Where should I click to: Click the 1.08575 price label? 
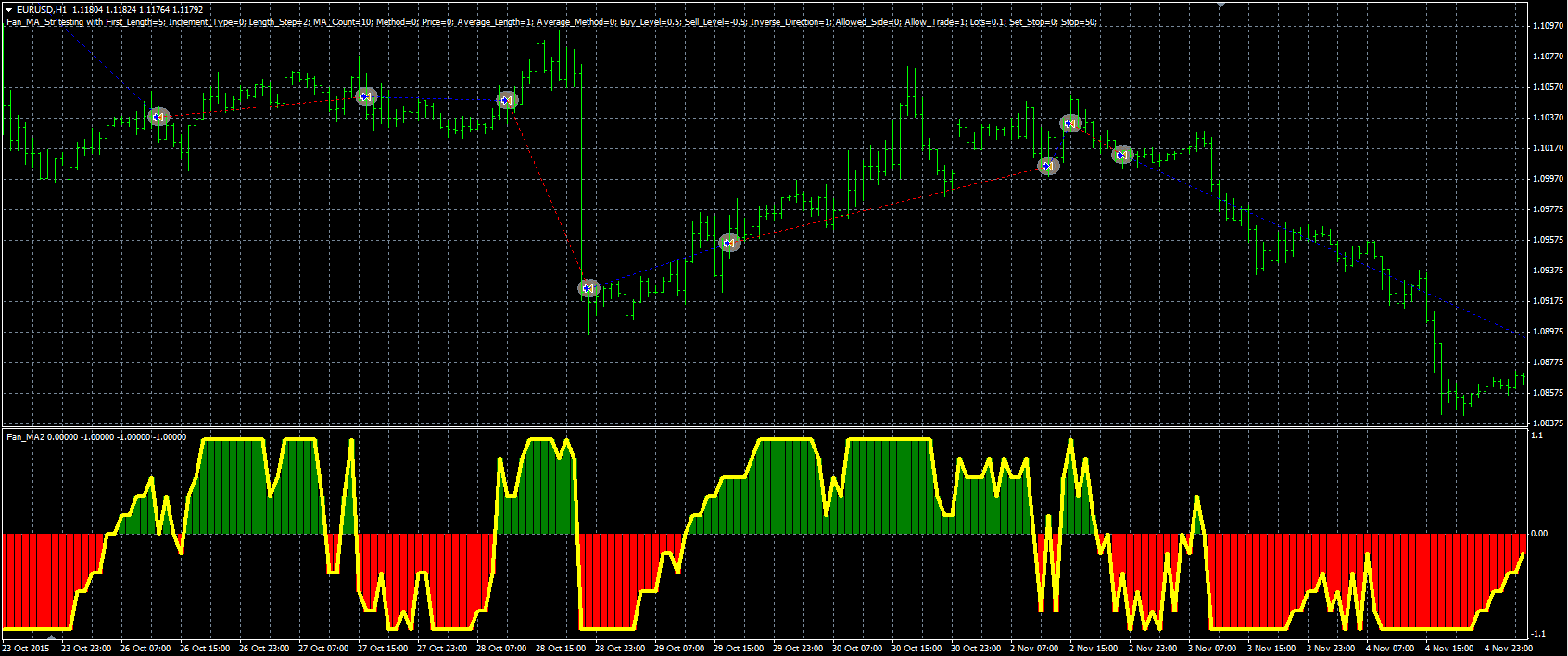point(1549,393)
